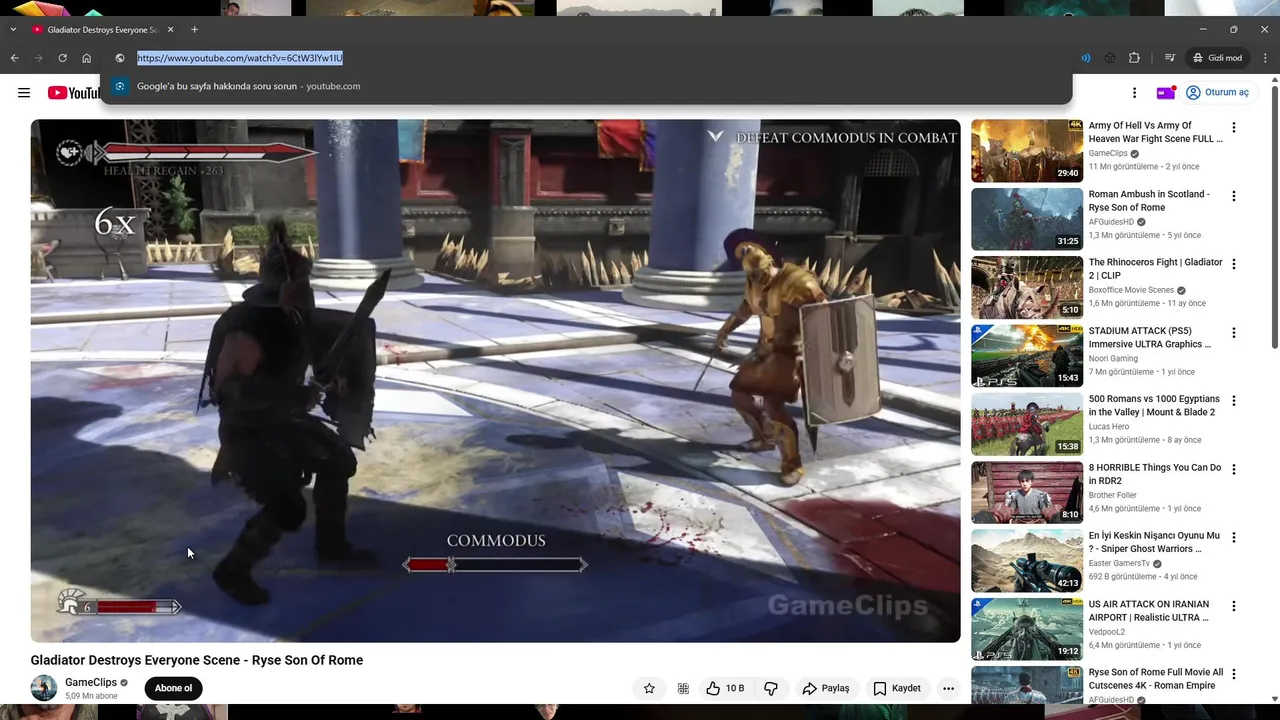Open a new tab with the plus button
The width and height of the screenshot is (1280, 720).
[194, 30]
